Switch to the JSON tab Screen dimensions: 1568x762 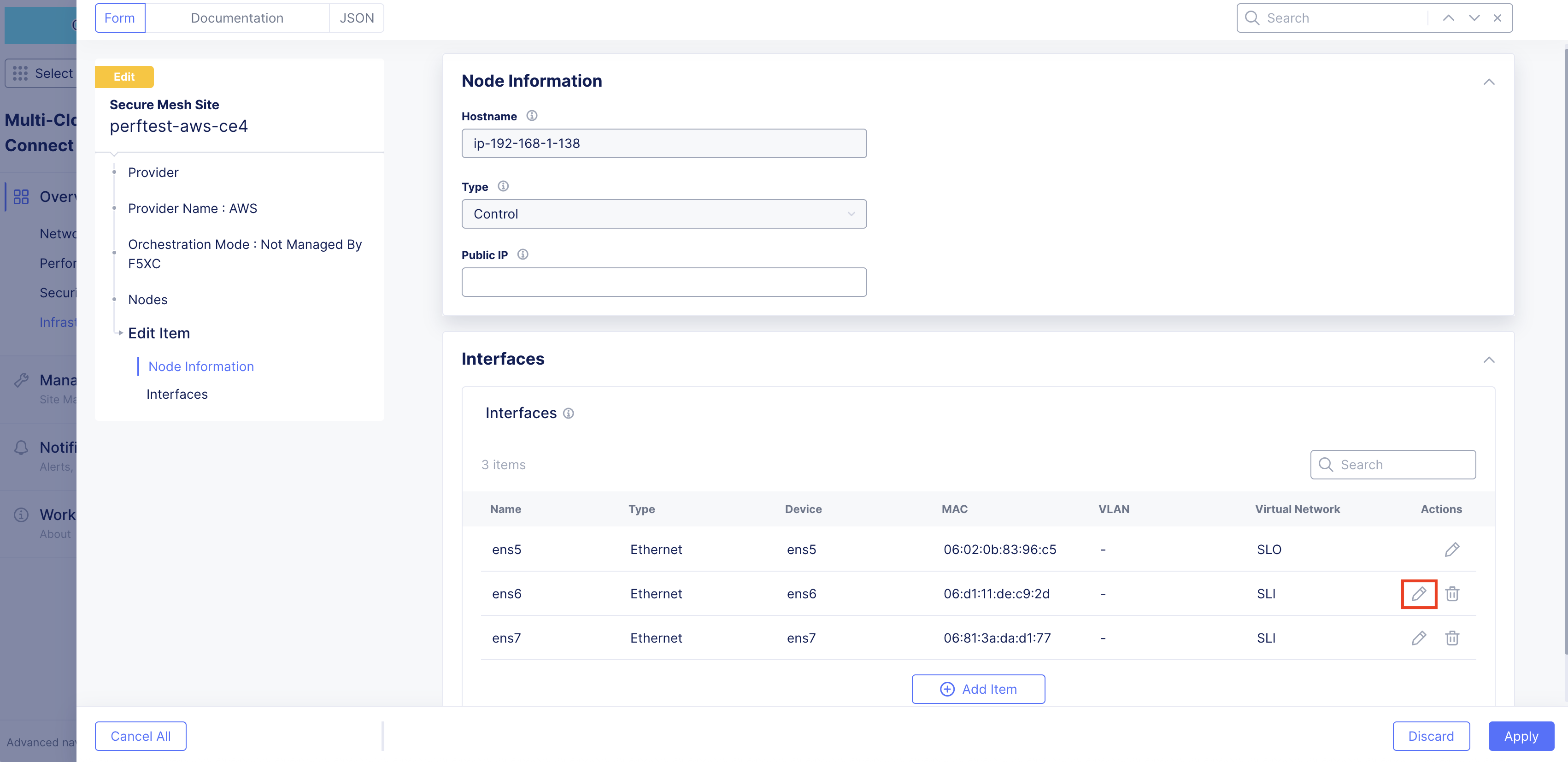(x=357, y=18)
